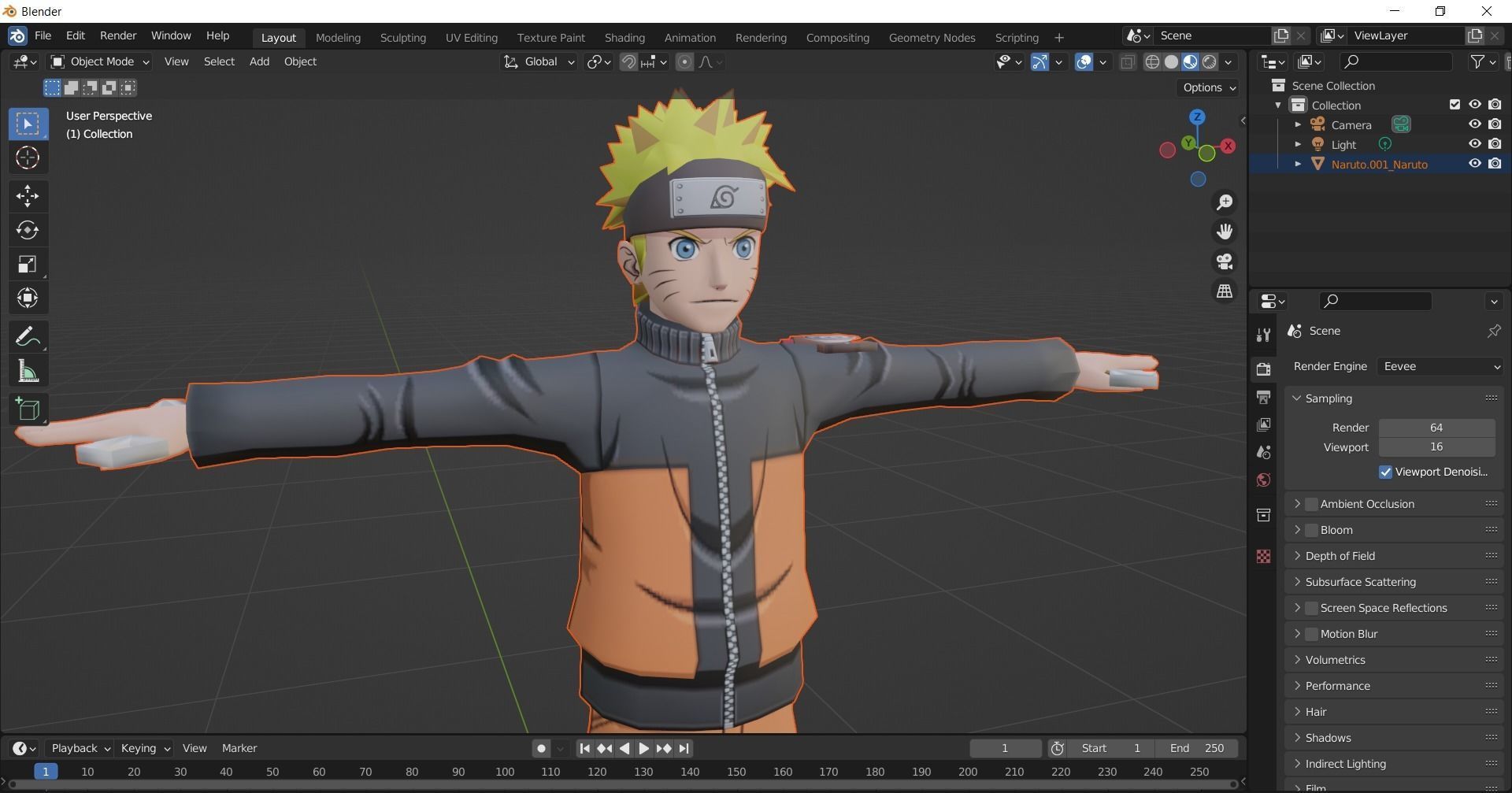
Task: Click the Render samples value field
Action: (1436, 428)
